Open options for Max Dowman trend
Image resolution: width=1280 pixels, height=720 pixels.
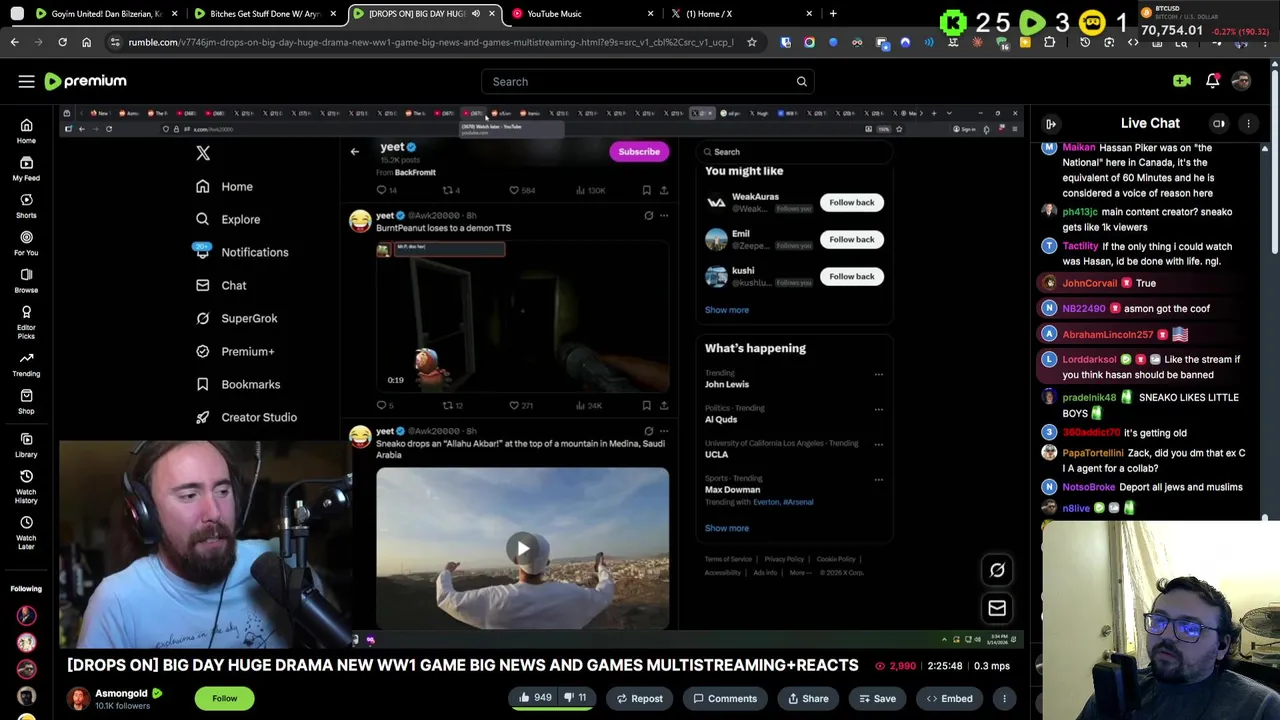click(879, 479)
